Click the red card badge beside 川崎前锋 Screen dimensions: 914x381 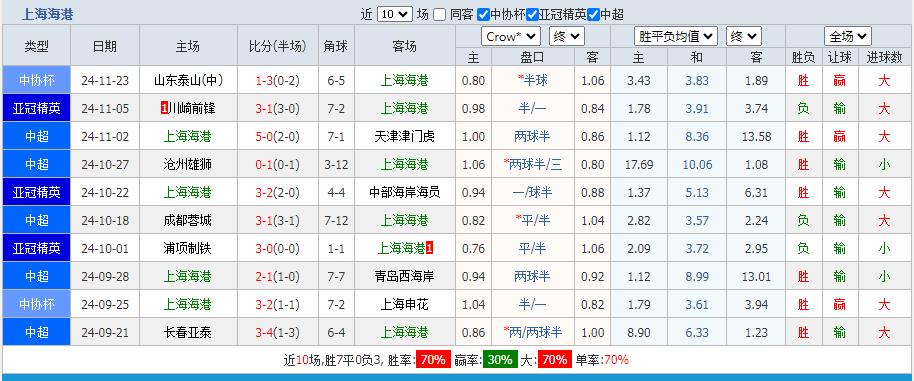[164, 108]
